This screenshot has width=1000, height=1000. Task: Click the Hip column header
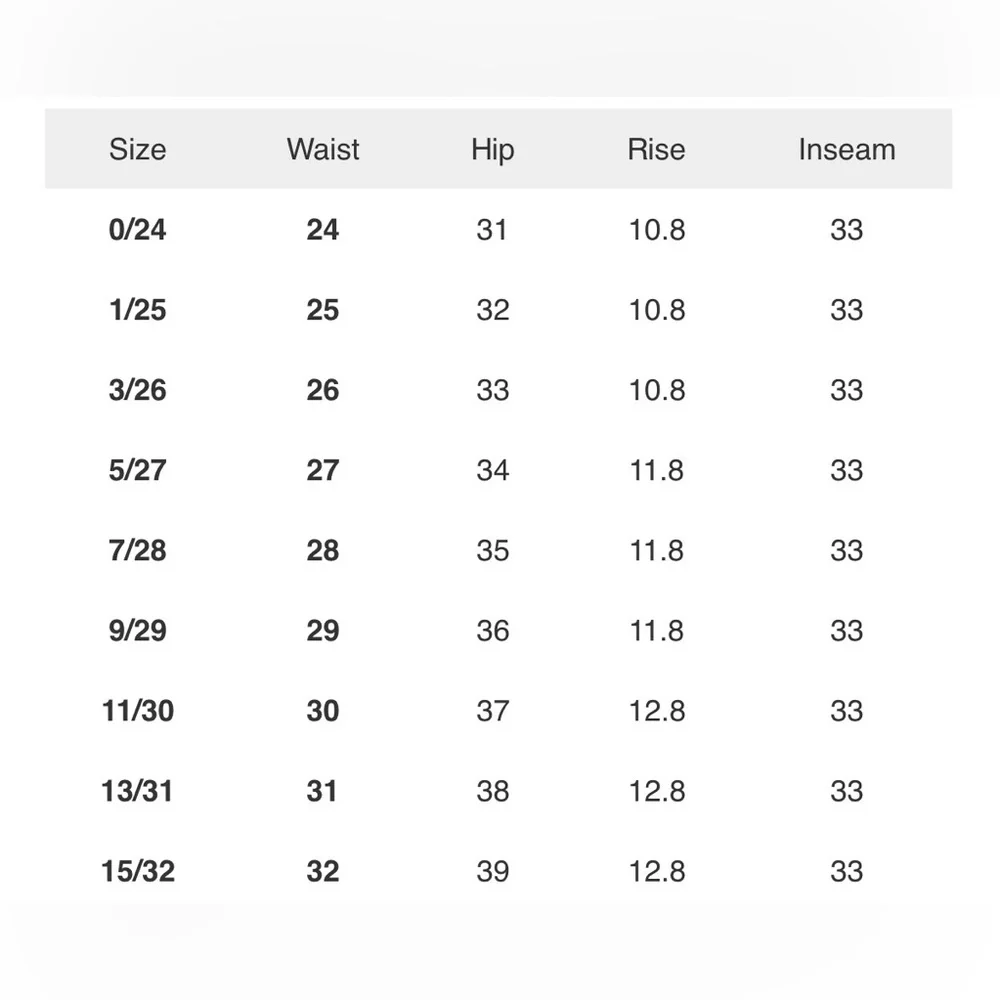[492, 151]
